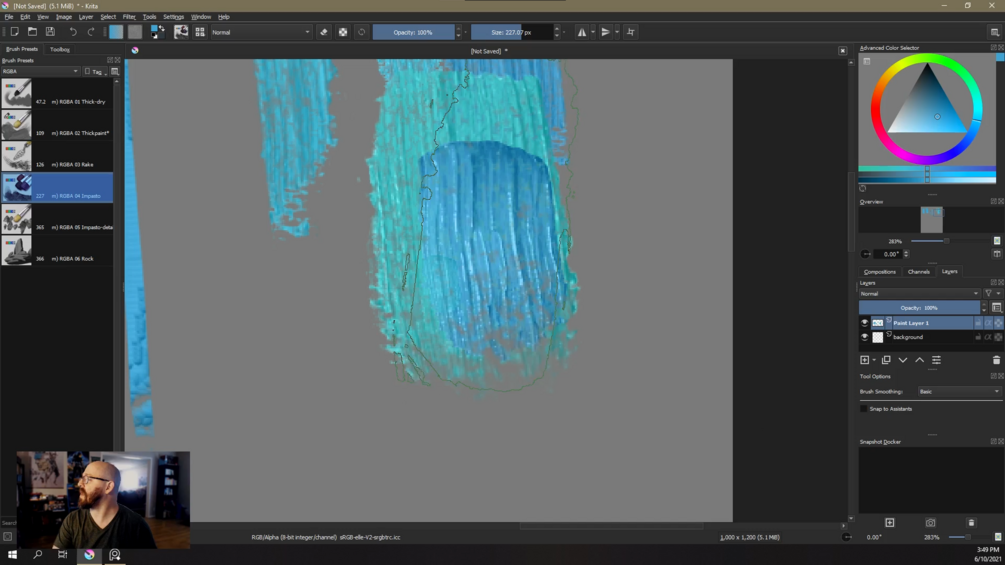Image resolution: width=1005 pixels, height=565 pixels.
Task: Open Brush Smoothing Basic dropdown
Action: tap(959, 391)
